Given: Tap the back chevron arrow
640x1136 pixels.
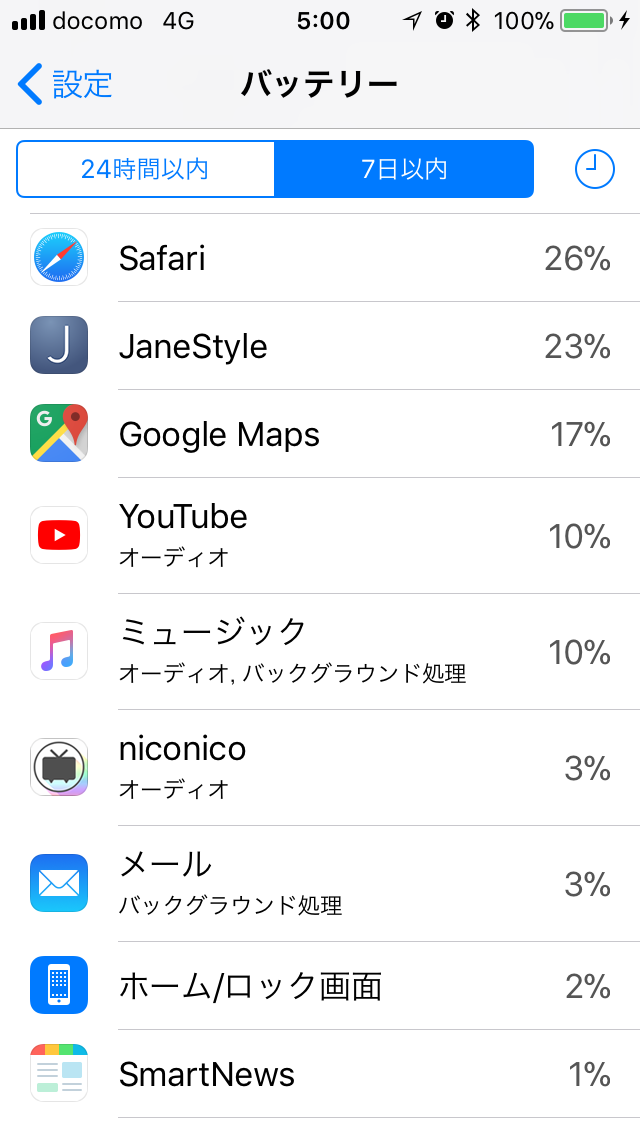Looking at the screenshot, I should pos(30,84).
